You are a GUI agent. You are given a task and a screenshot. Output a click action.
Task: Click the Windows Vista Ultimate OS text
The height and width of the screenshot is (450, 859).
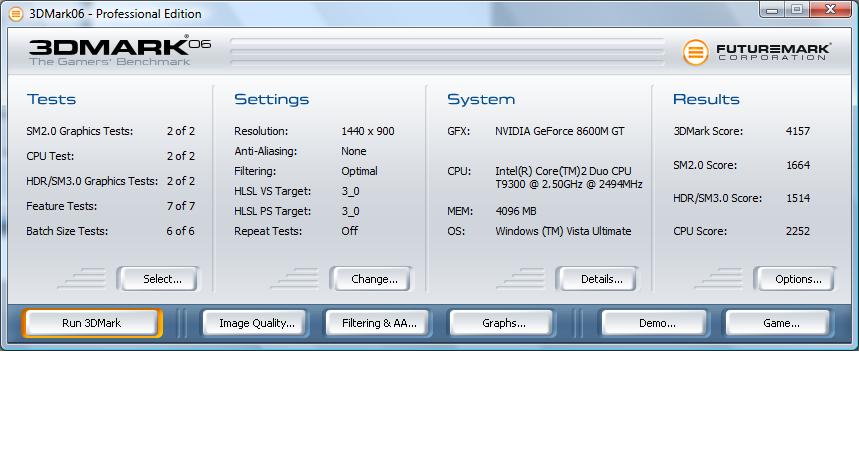(x=563, y=231)
